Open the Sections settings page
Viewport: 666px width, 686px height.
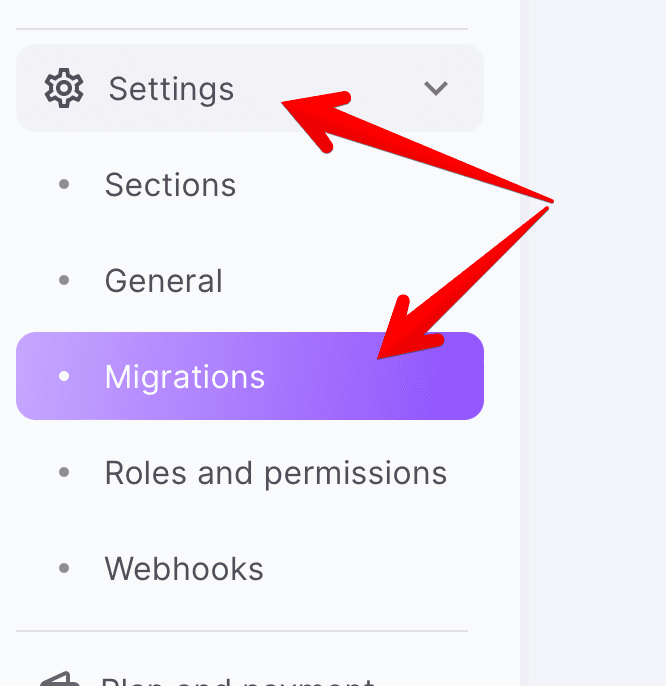[x=170, y=185]
